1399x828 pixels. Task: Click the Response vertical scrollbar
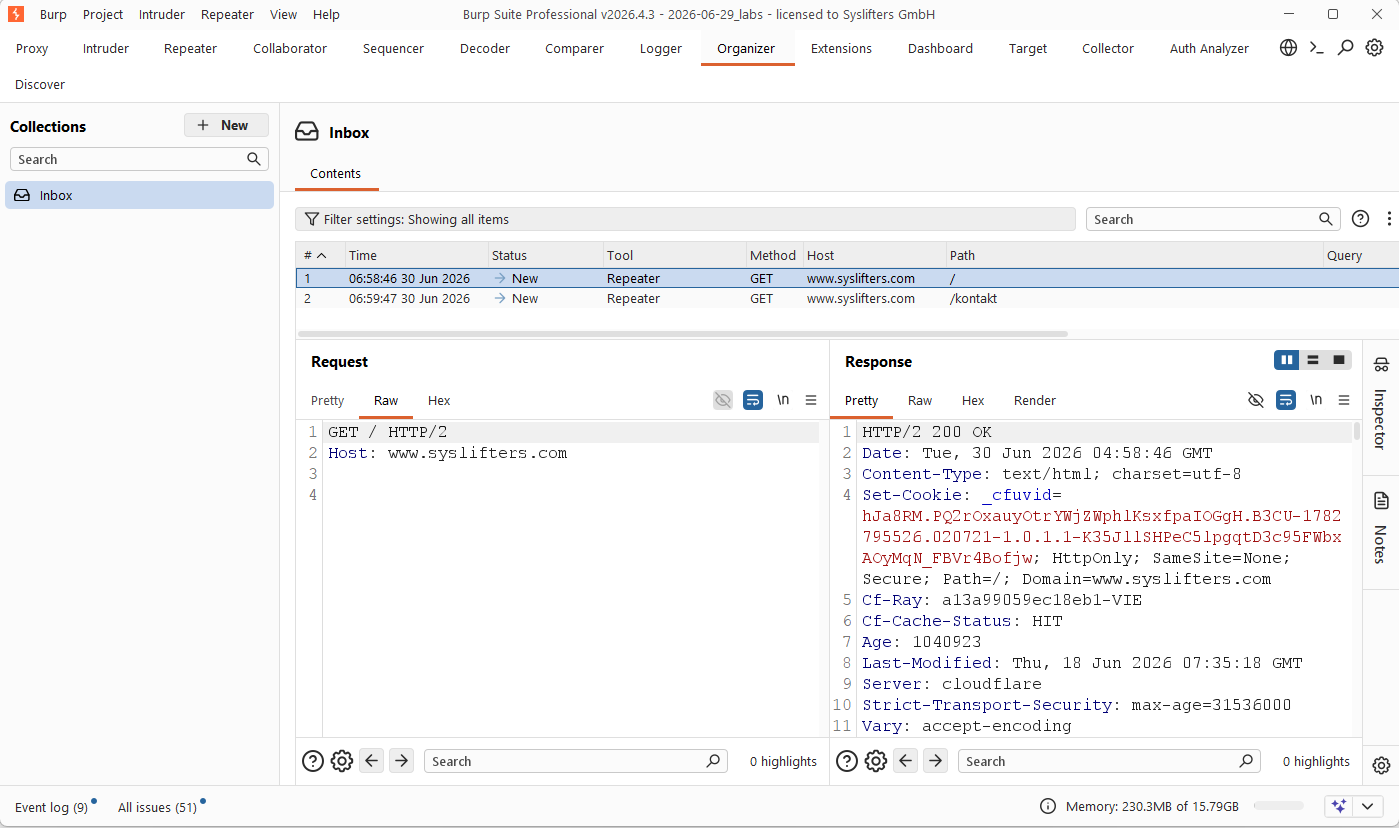coord(1357,432)
